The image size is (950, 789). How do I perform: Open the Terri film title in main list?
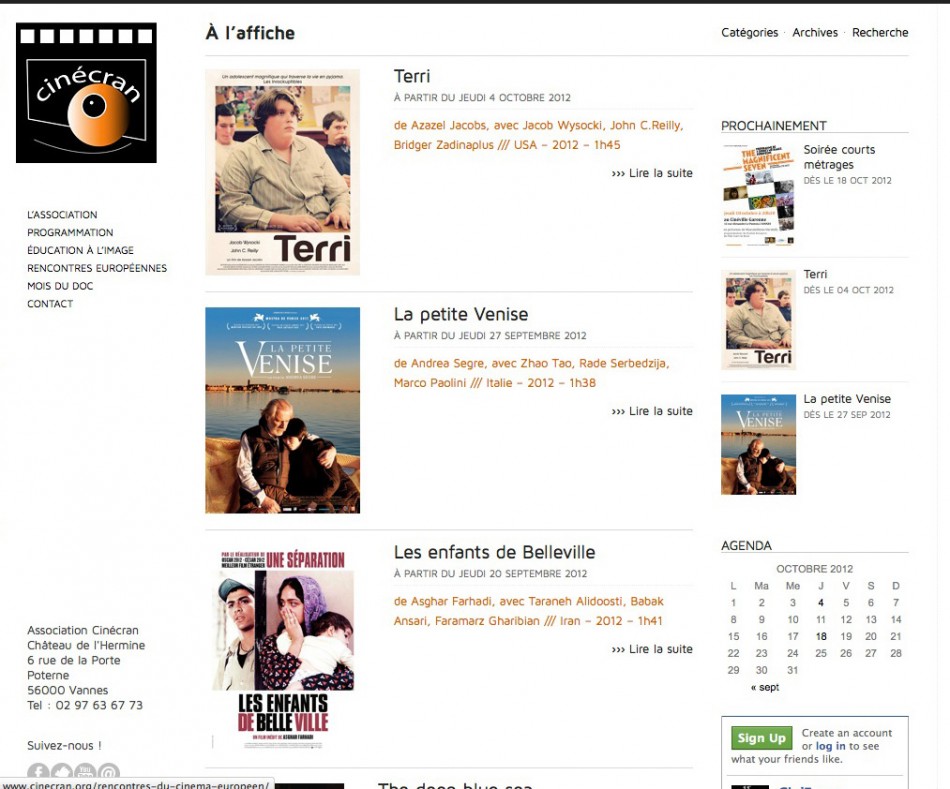(412, 76)
